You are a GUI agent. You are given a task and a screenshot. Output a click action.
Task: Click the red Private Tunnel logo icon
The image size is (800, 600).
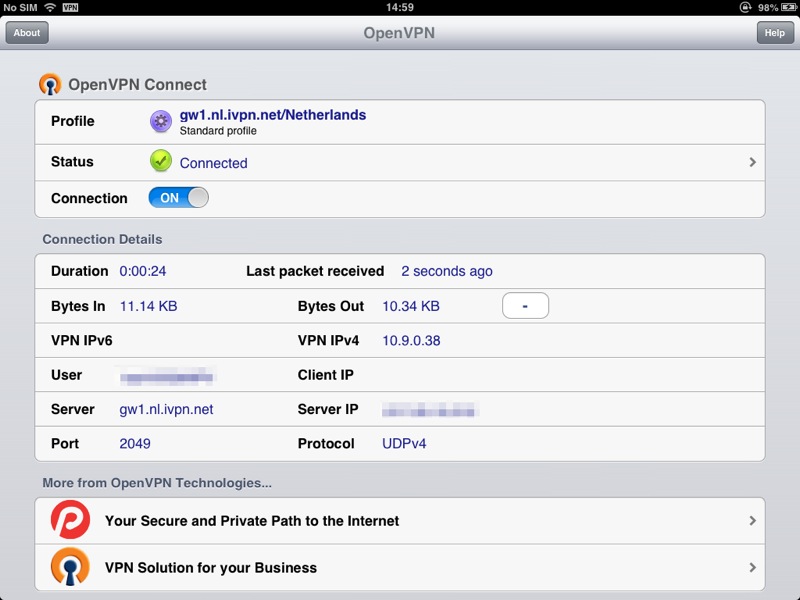point(70,520)
